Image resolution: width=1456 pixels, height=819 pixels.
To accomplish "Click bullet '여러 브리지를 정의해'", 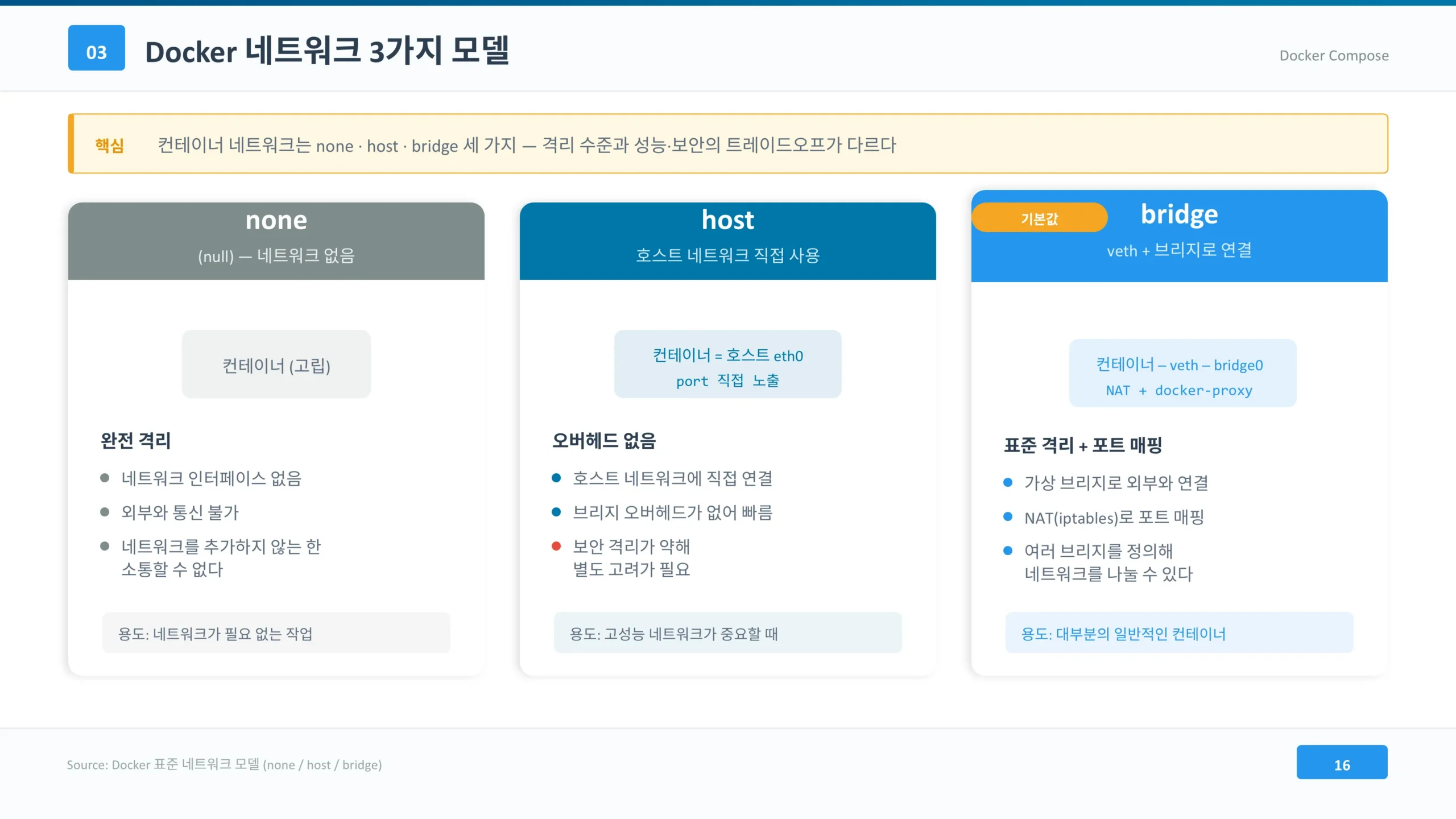I will coord(1098,551).
